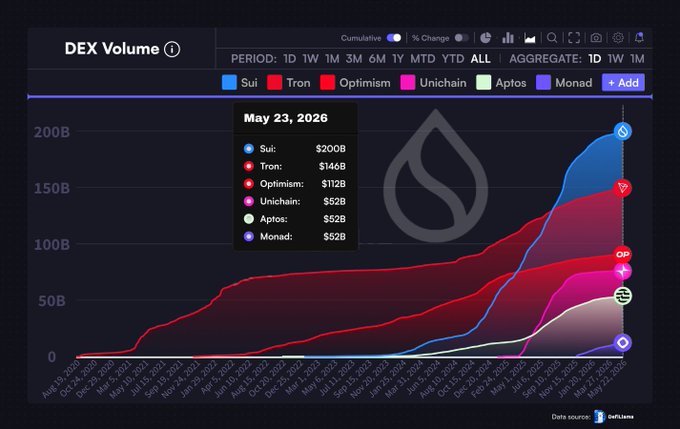Set period to 1W
Screen dimensions: 680x429
[311, 59]
